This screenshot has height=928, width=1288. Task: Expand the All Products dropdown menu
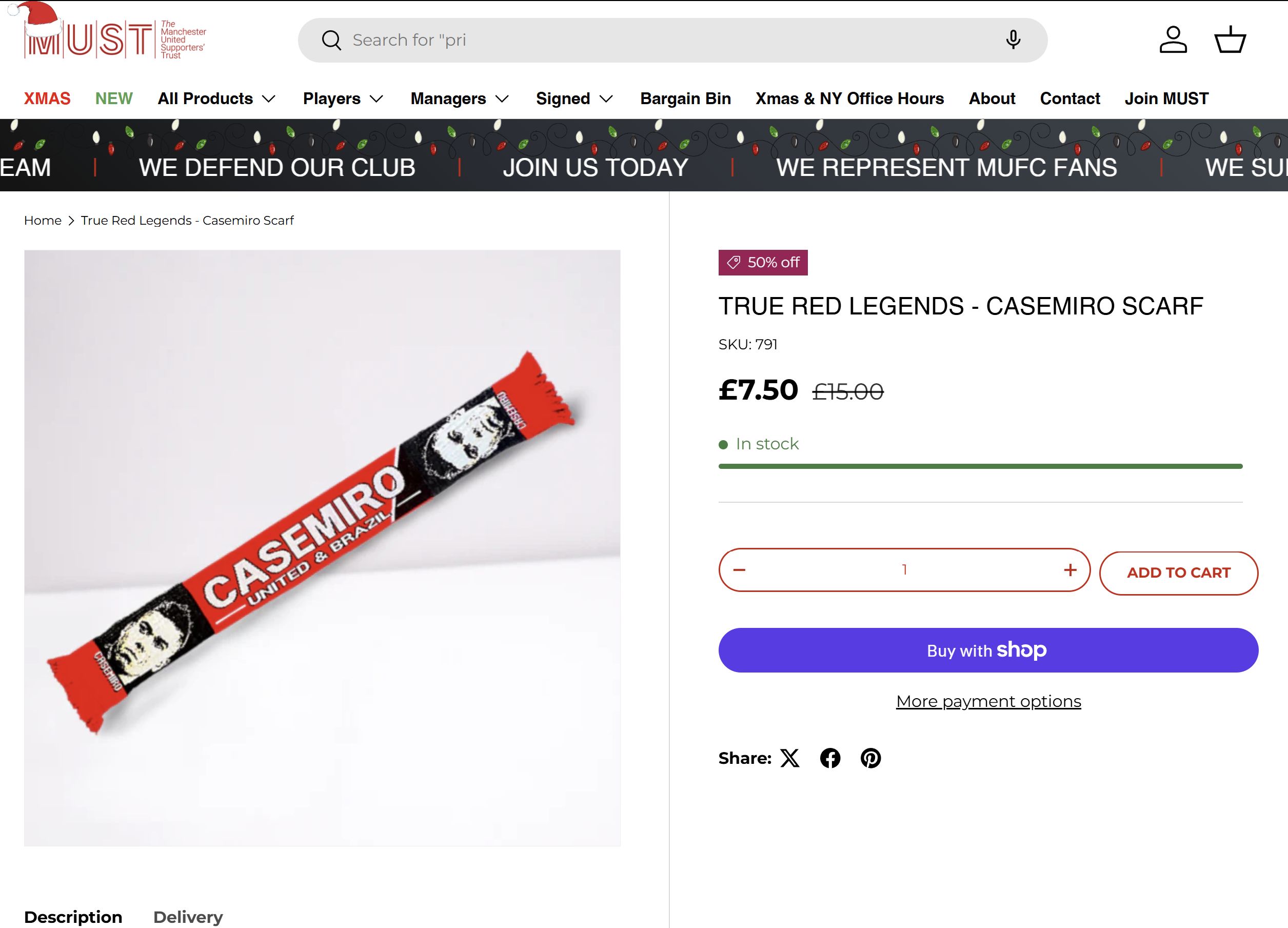tap(216, 99)
